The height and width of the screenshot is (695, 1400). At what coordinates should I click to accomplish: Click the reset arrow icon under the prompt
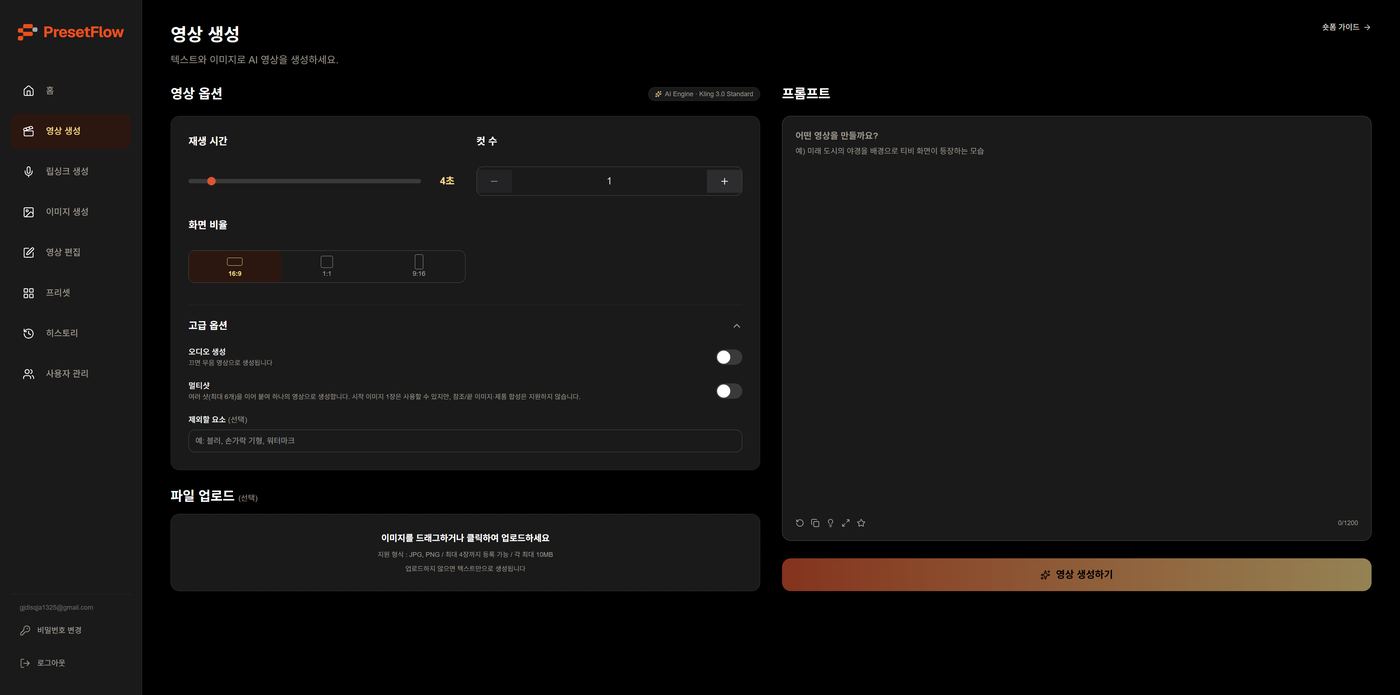click(800, 523)
